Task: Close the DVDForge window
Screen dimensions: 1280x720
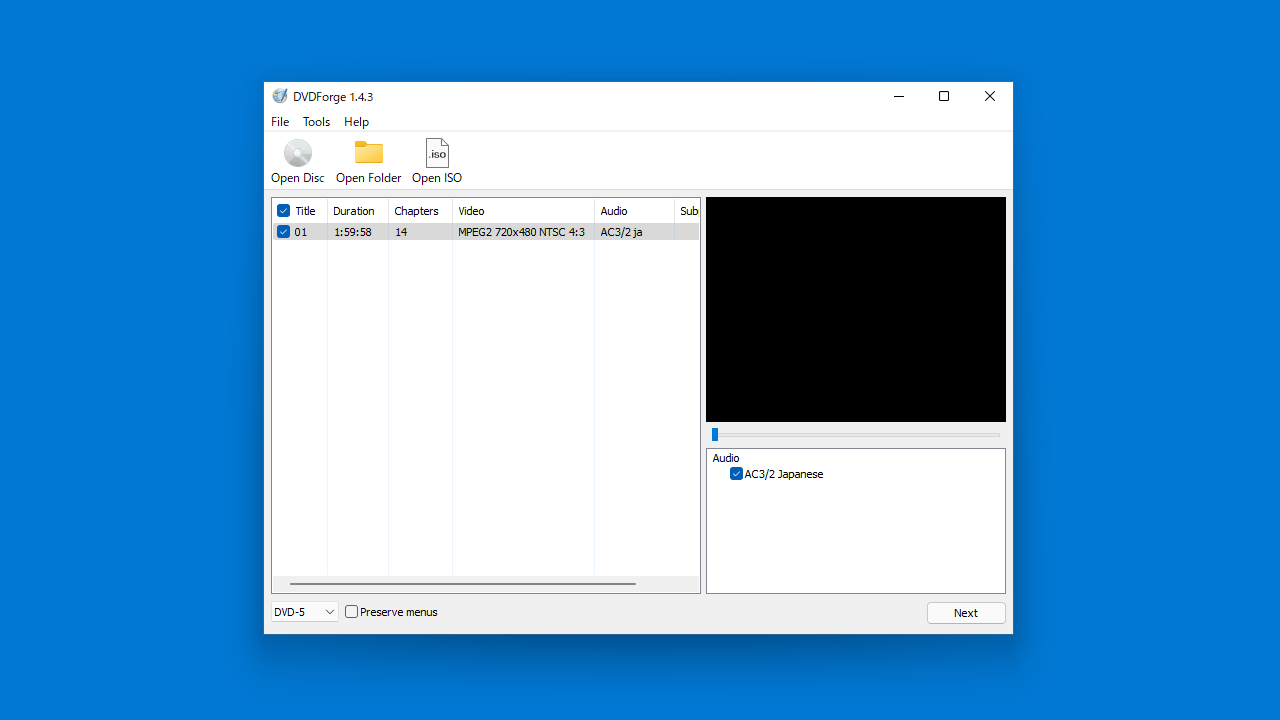Action: point(990,96)
